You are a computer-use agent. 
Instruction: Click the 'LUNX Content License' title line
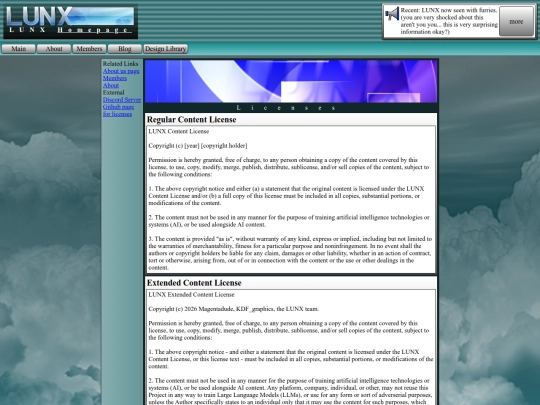[x=179, y=131]
